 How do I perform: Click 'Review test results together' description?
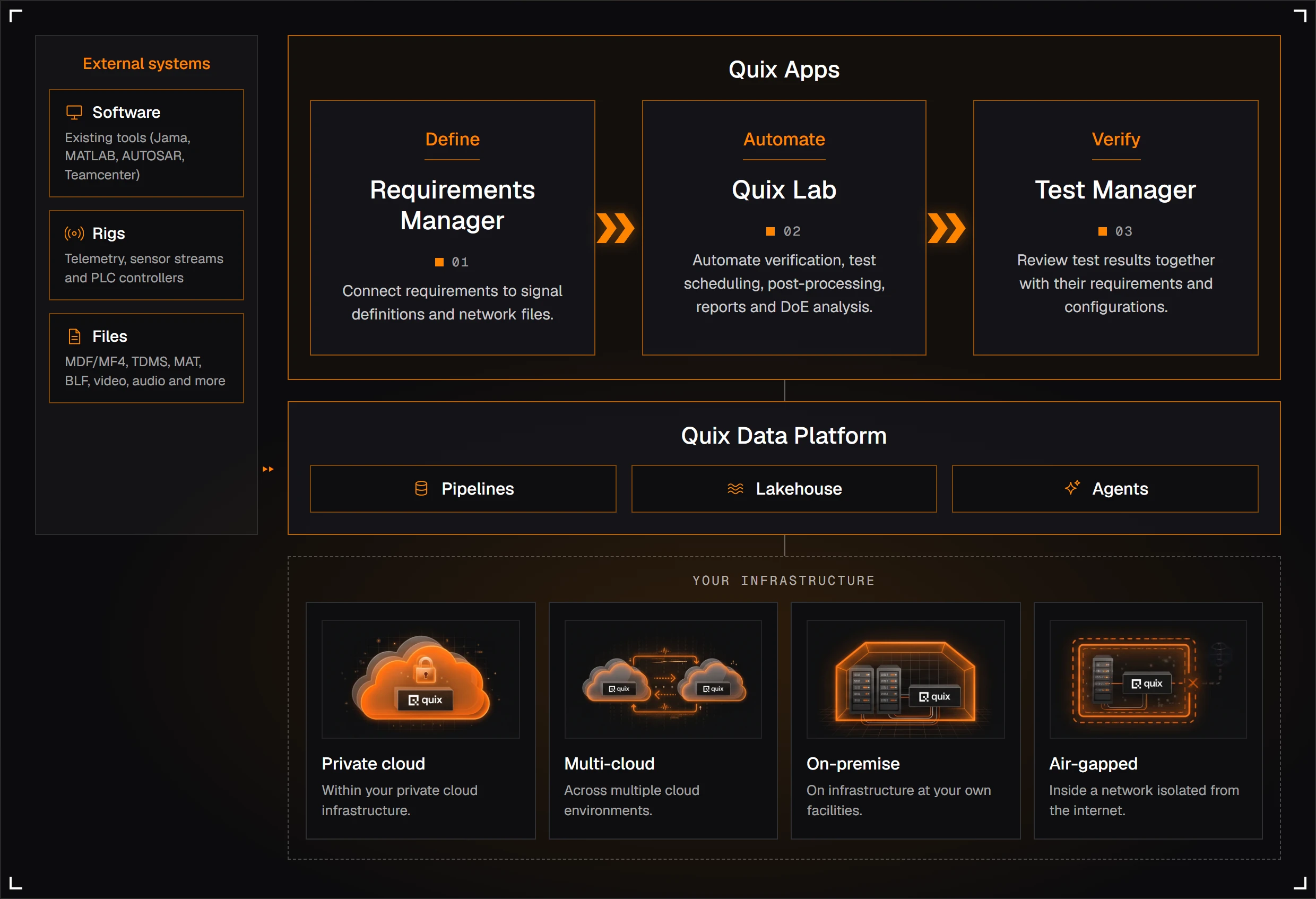[x=1115, y=283]
